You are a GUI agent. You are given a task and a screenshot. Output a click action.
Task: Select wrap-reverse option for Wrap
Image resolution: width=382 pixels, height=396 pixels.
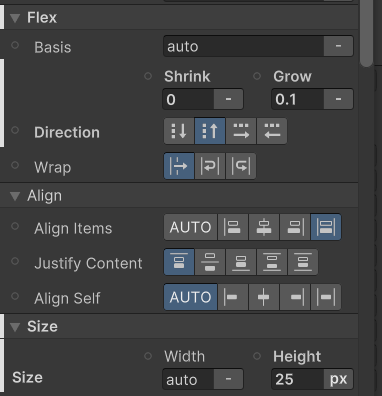[x=241, y=166]
